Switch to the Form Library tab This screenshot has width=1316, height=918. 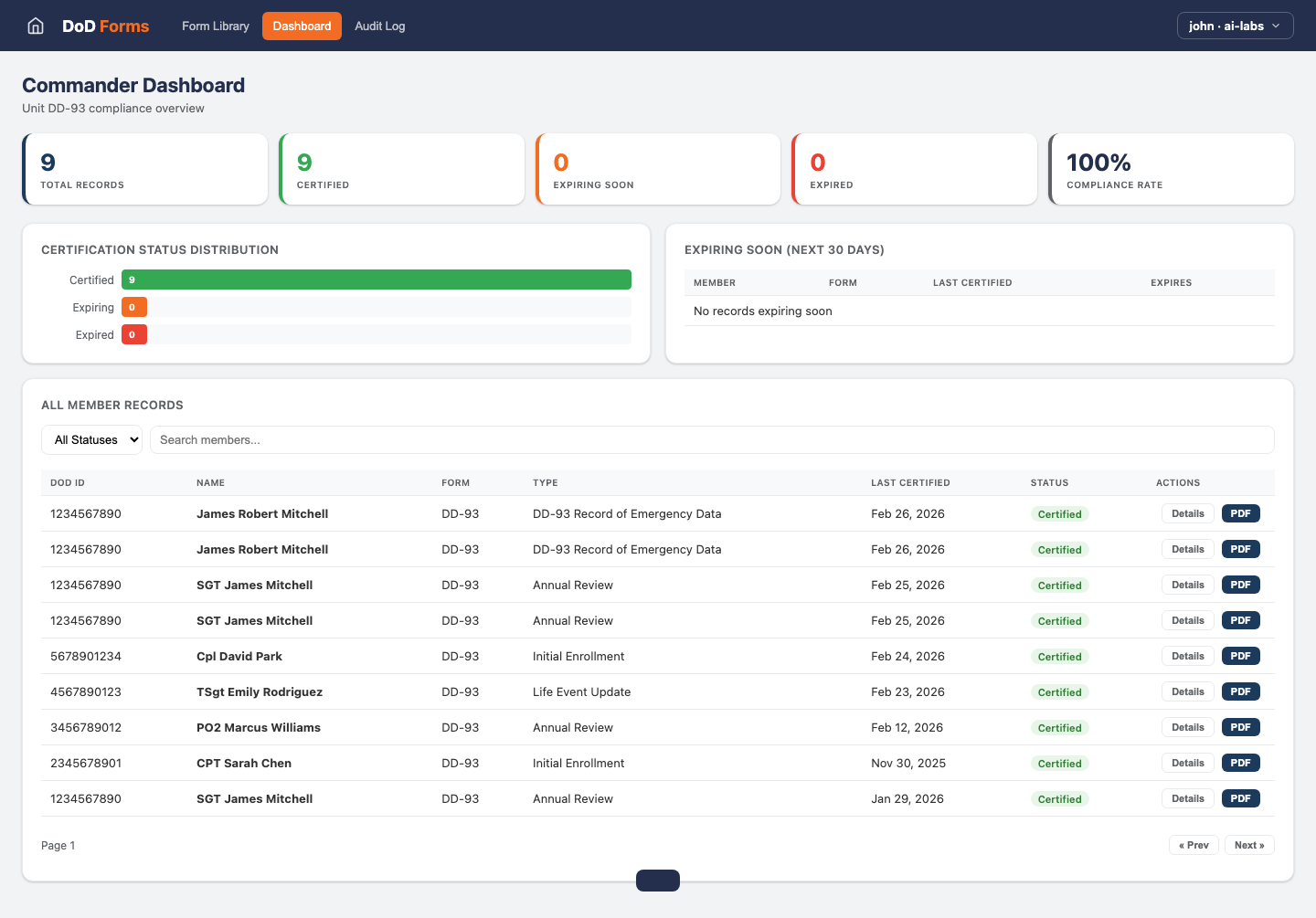tap(215, 26)
